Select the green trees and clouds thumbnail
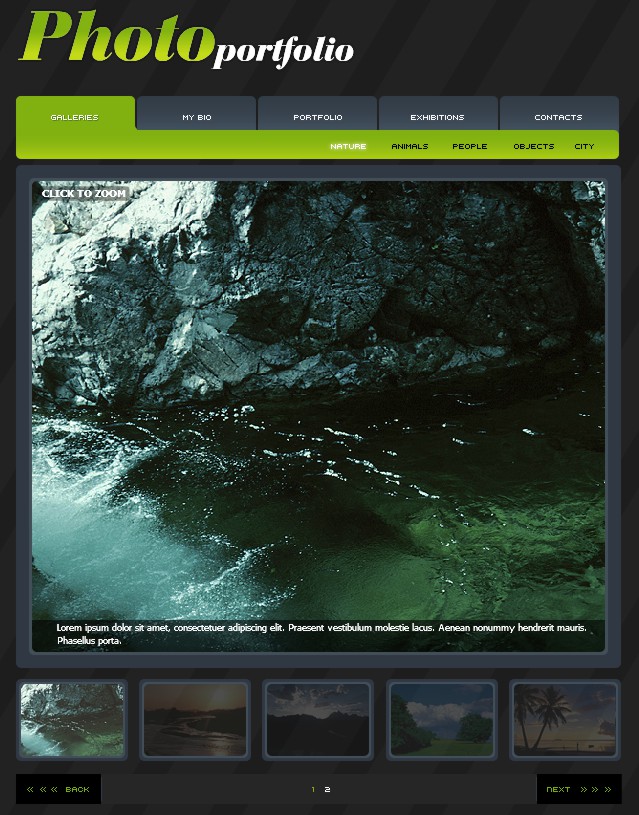This screenshot has width=639, height=815. click(441, 720)
